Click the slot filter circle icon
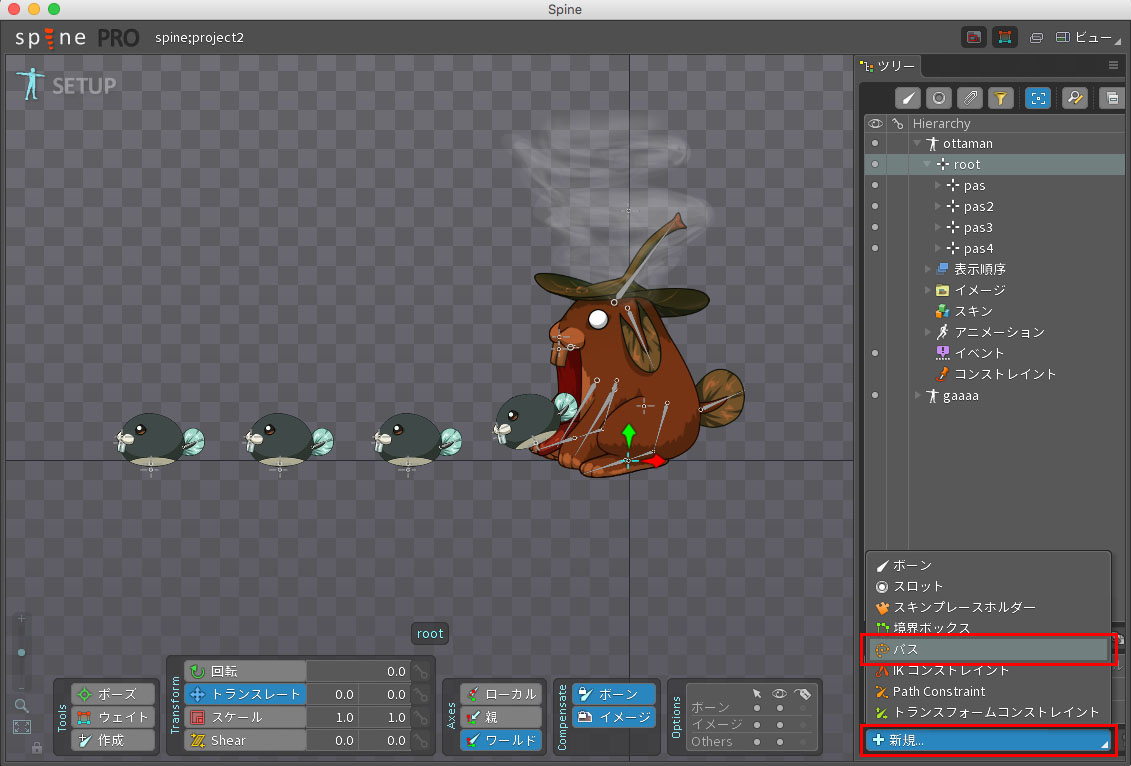 [938, 98]
